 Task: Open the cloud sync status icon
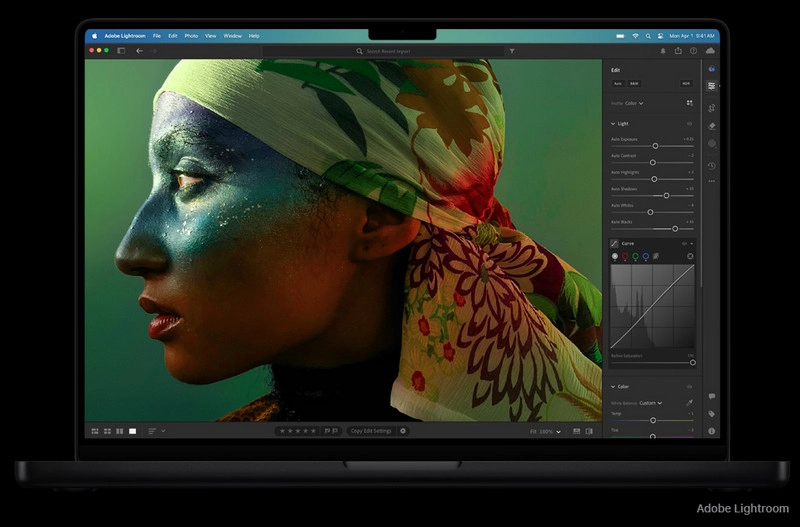click(x=710, y=50)
